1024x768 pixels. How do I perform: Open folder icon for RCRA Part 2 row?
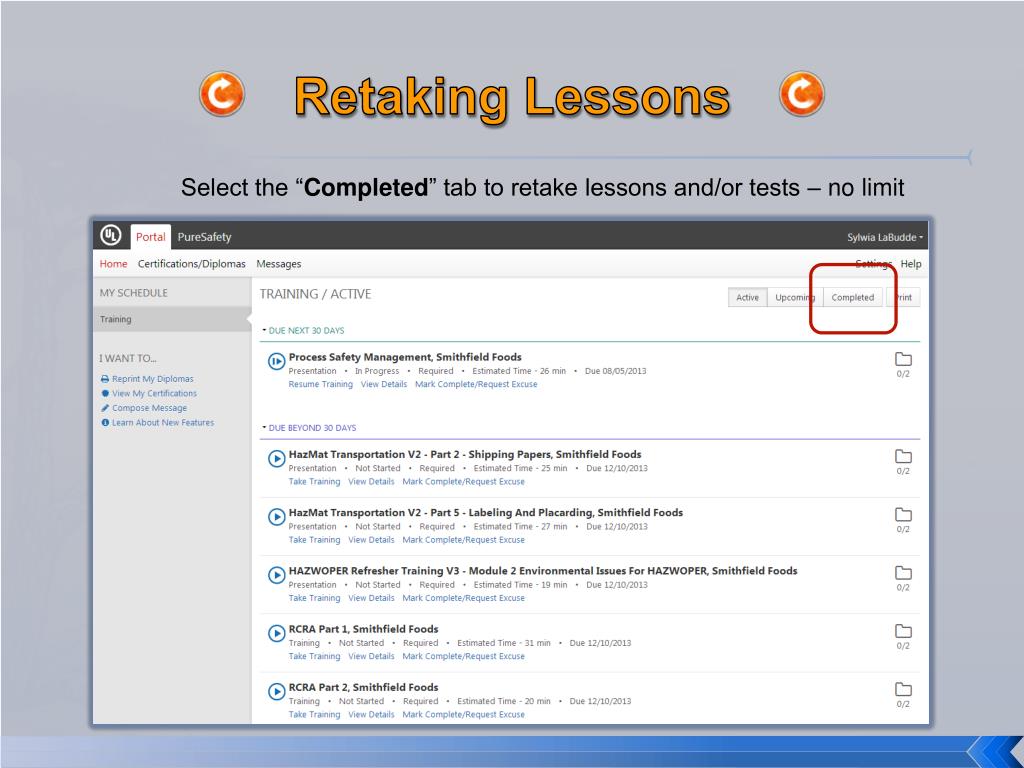click(903, 689)
